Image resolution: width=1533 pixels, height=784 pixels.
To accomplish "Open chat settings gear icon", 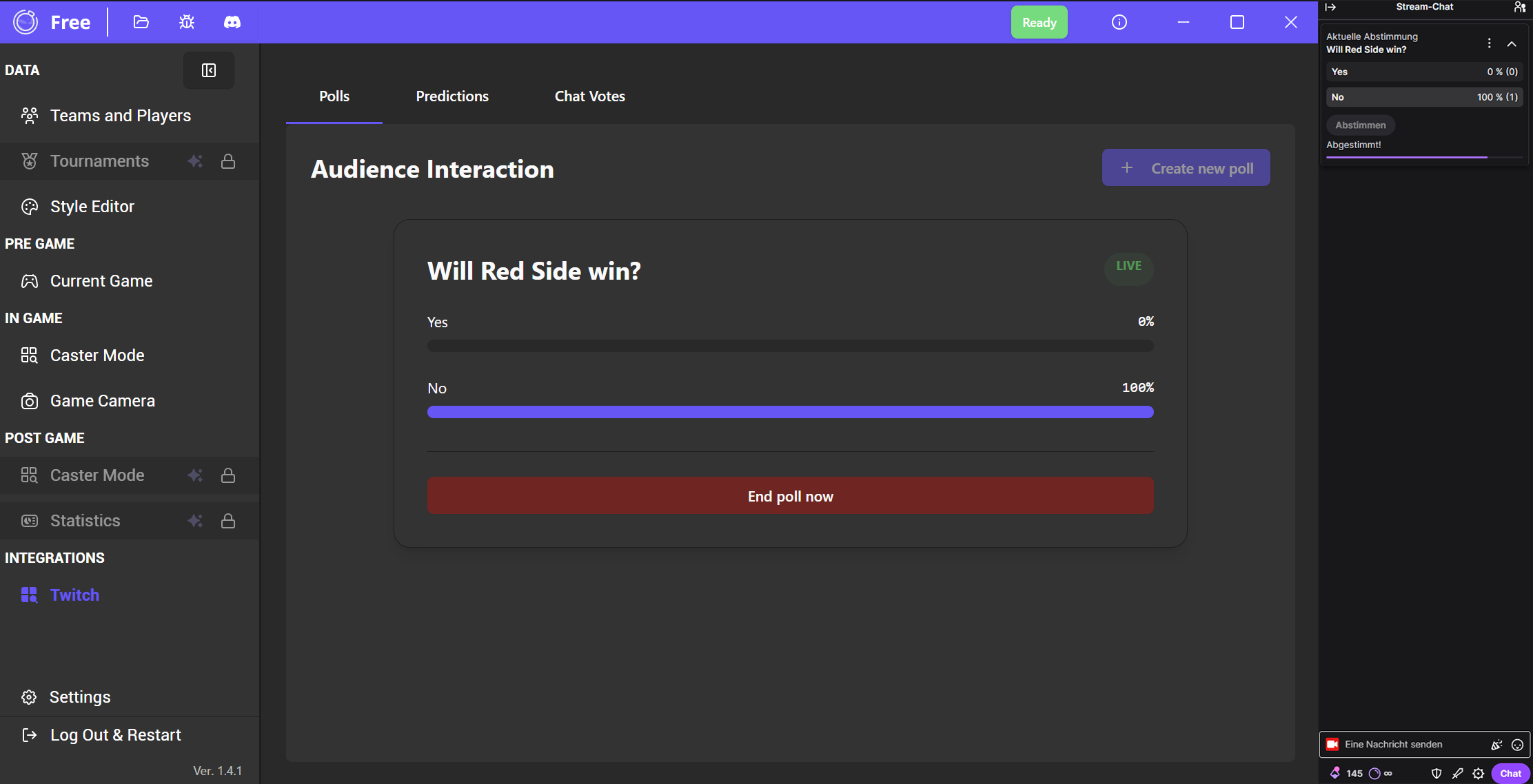I will coord(1479,774).
